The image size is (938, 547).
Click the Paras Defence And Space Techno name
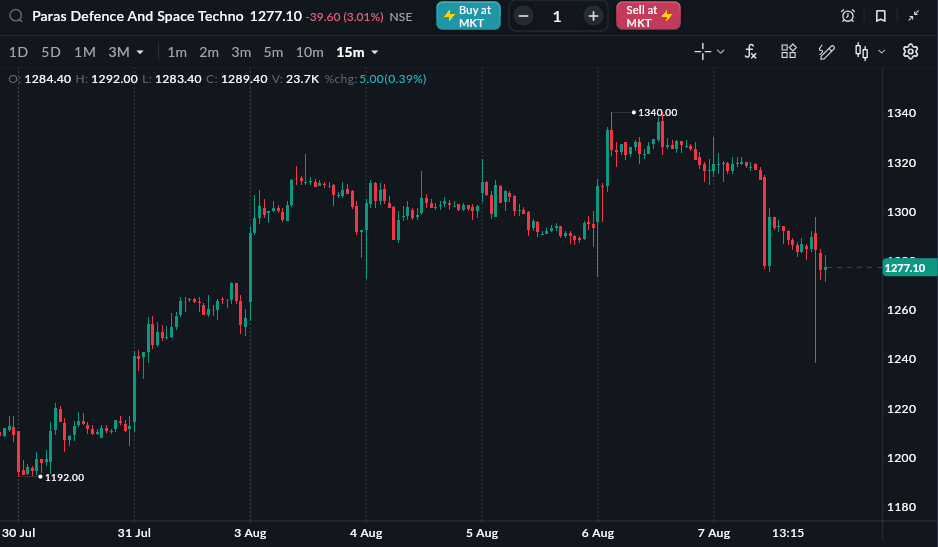[138, 16]
